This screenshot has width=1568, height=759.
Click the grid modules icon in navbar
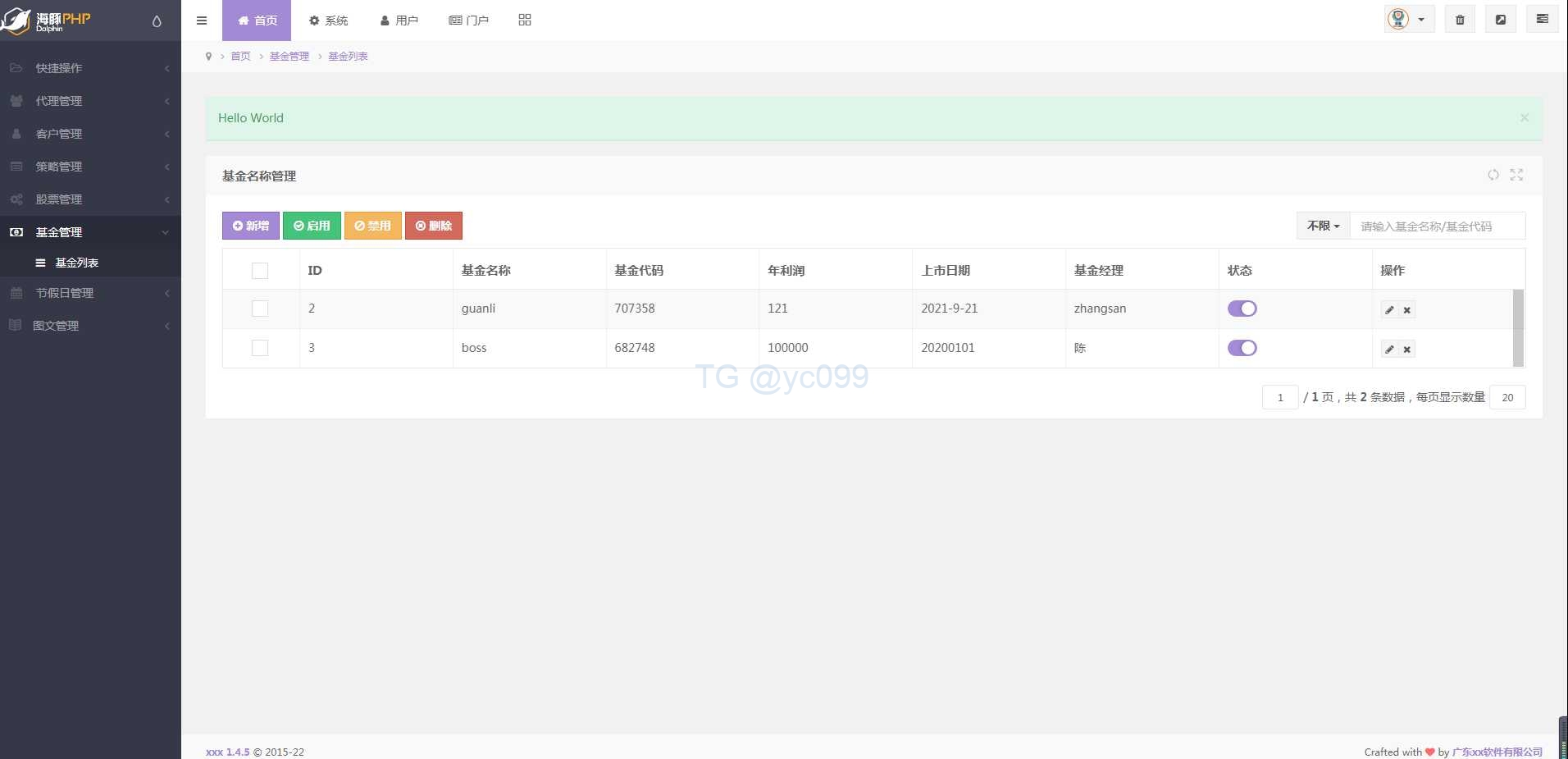pos(525,20)
